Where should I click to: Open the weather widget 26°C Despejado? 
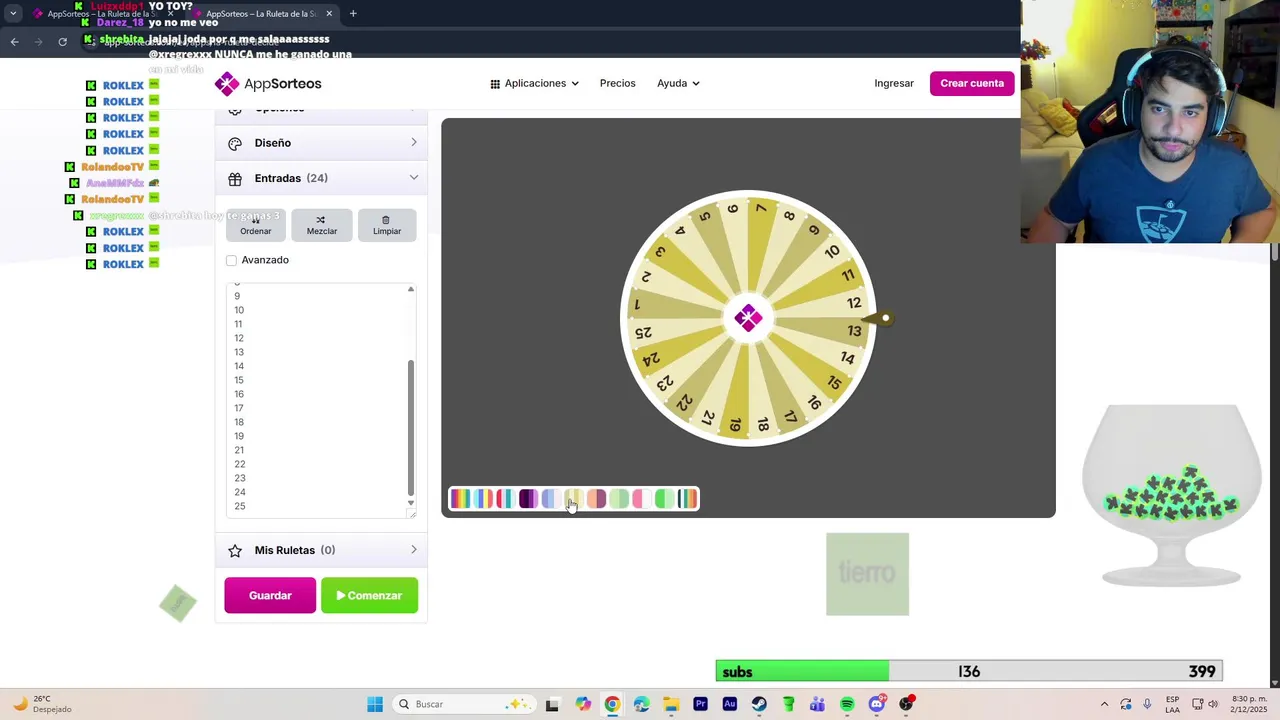click(42, 704)
